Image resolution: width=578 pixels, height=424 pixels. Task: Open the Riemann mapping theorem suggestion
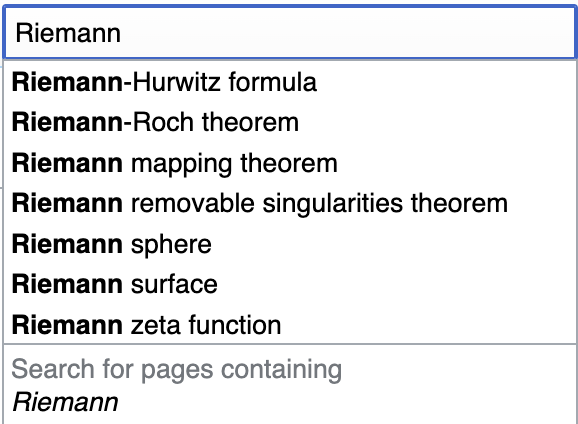pos(290,163)
